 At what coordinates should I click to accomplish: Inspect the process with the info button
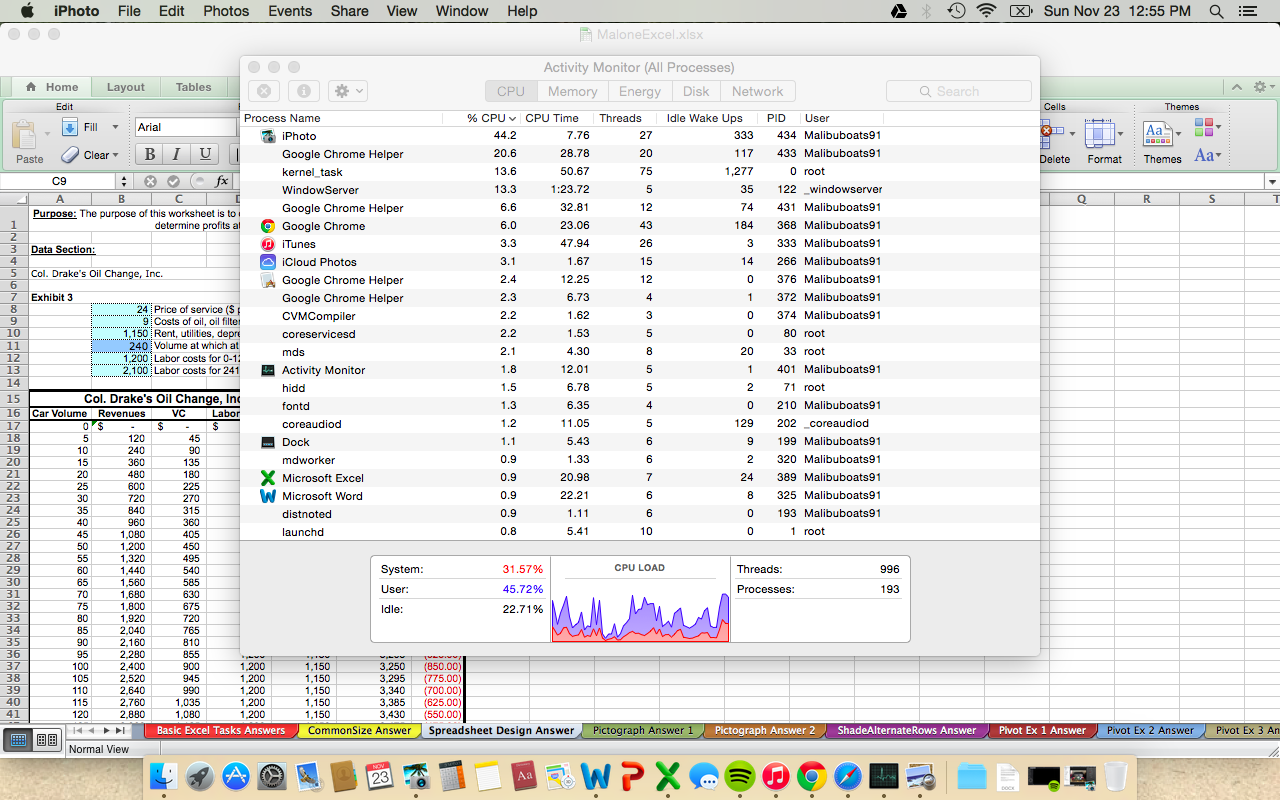click(x=303, y=91)
